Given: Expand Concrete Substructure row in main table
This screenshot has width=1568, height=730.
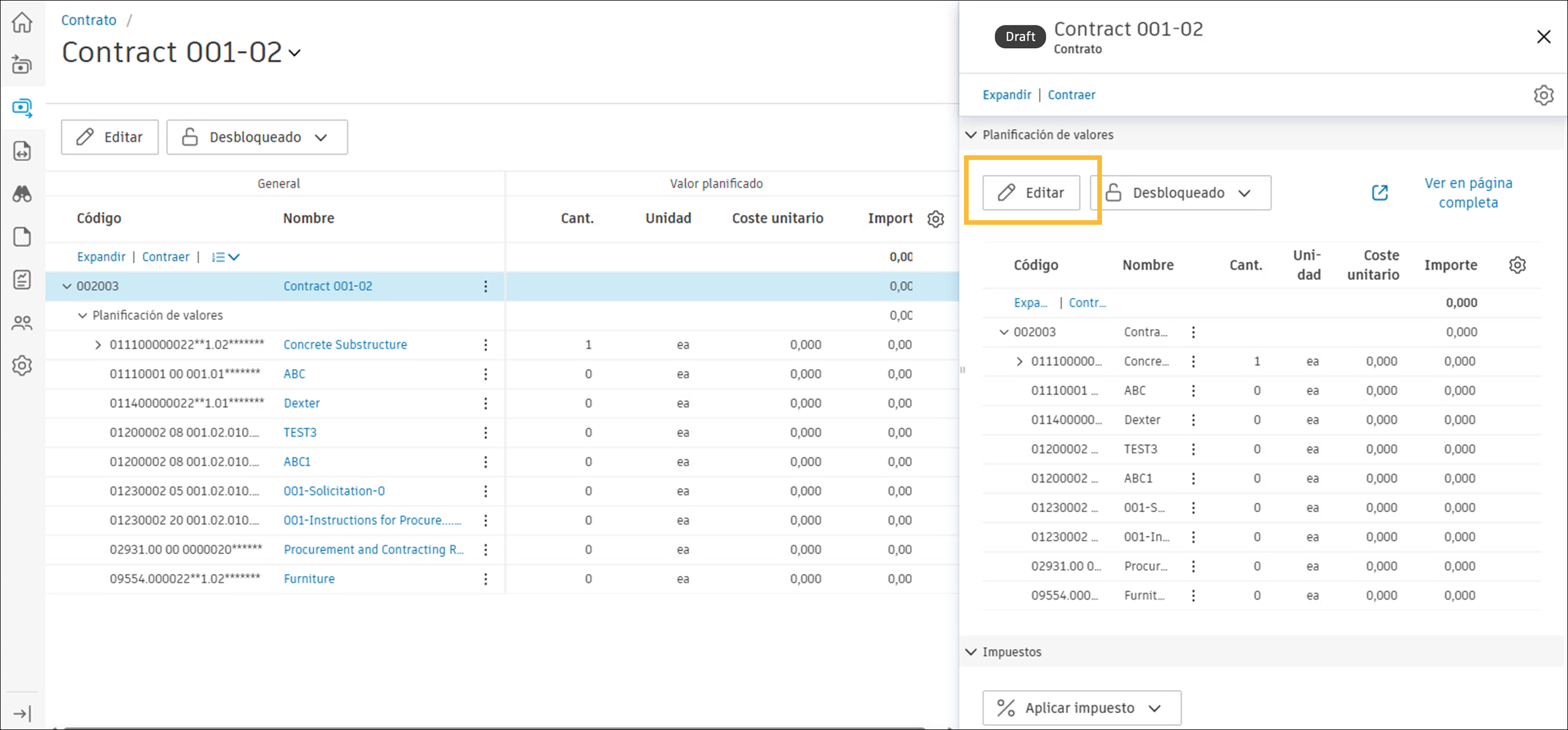Looking at the screenshot, I should point(98,345).
